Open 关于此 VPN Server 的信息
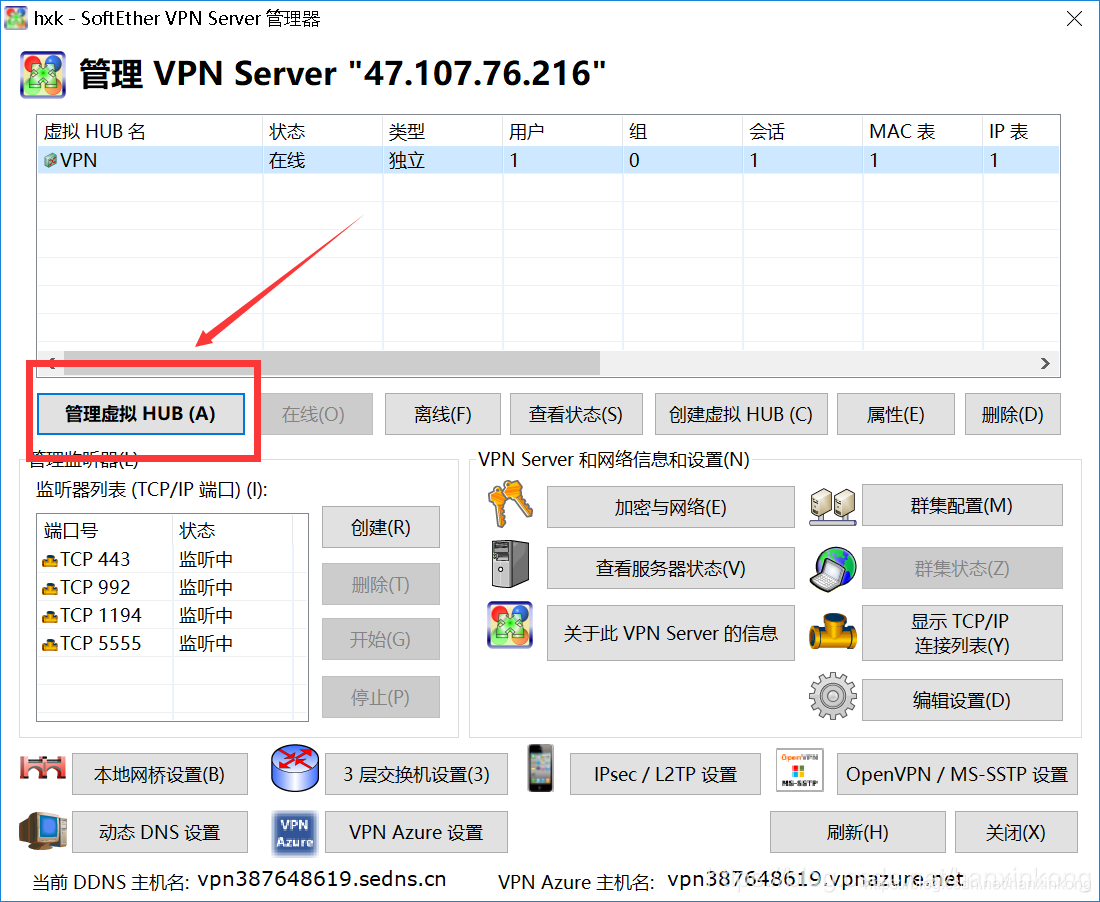Image resolution: width=1100 pixels, height=902 pixels. click(x=671, y=633)
